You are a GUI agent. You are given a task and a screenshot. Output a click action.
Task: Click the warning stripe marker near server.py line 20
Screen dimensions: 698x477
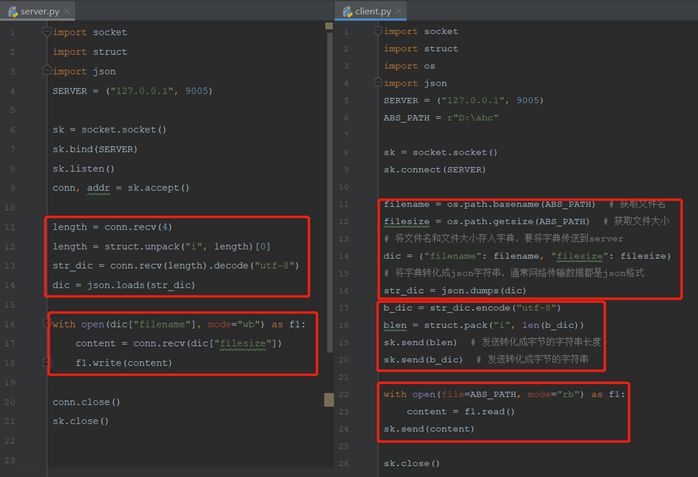pyautogui.click(x=329, y=400)
